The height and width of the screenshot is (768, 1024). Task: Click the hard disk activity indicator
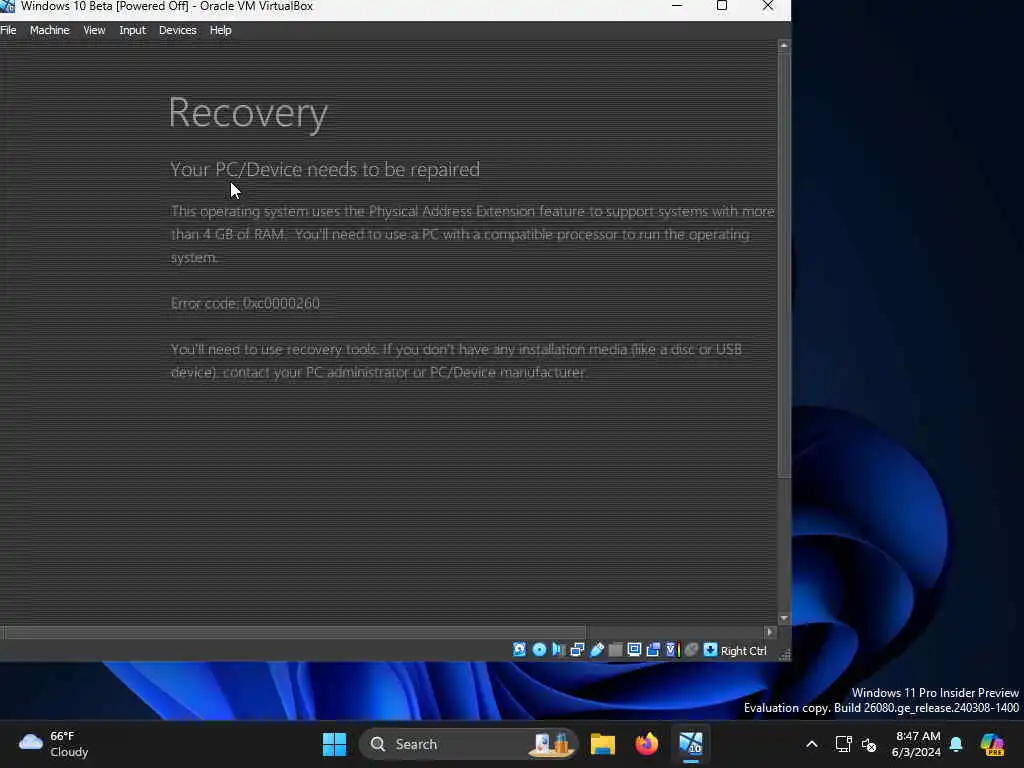pyautogui.click(x=520, y=649)
